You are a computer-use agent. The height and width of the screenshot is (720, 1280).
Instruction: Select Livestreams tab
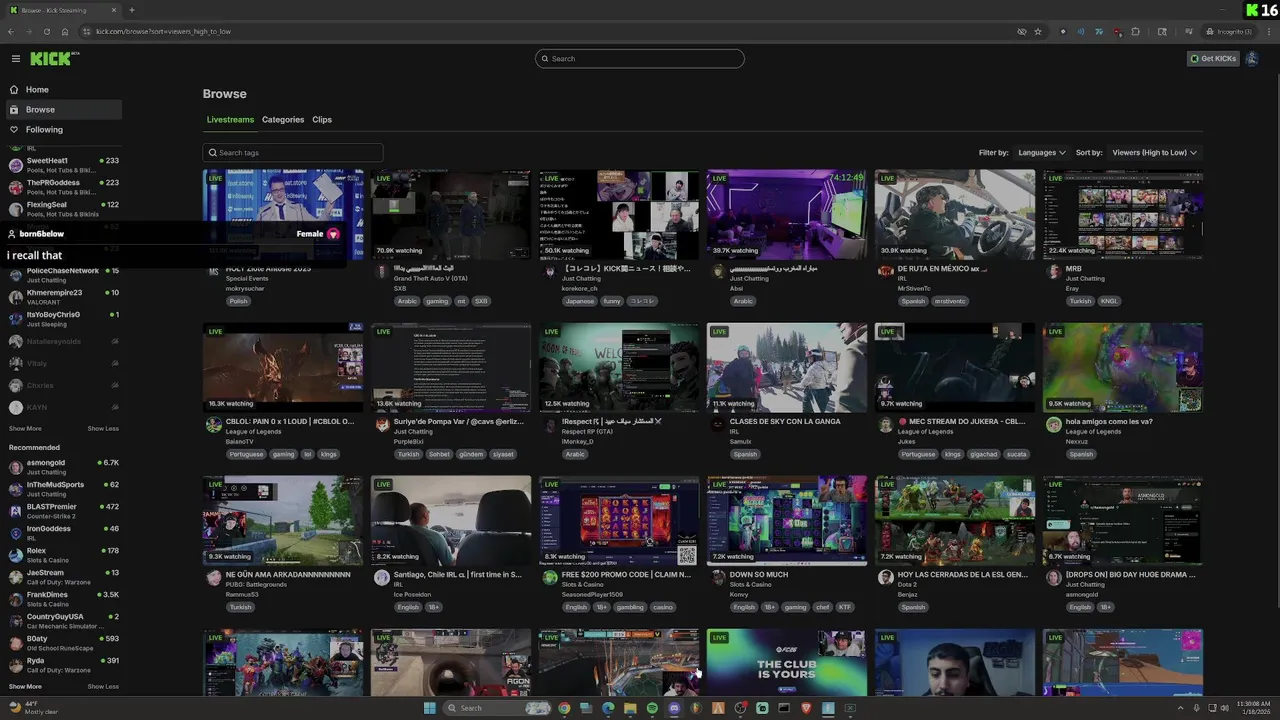click(230, 120)
